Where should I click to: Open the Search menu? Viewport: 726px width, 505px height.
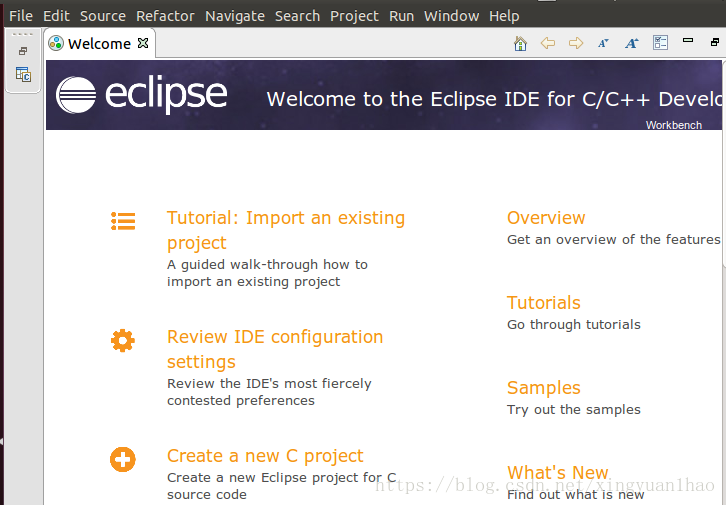point(297,16)
